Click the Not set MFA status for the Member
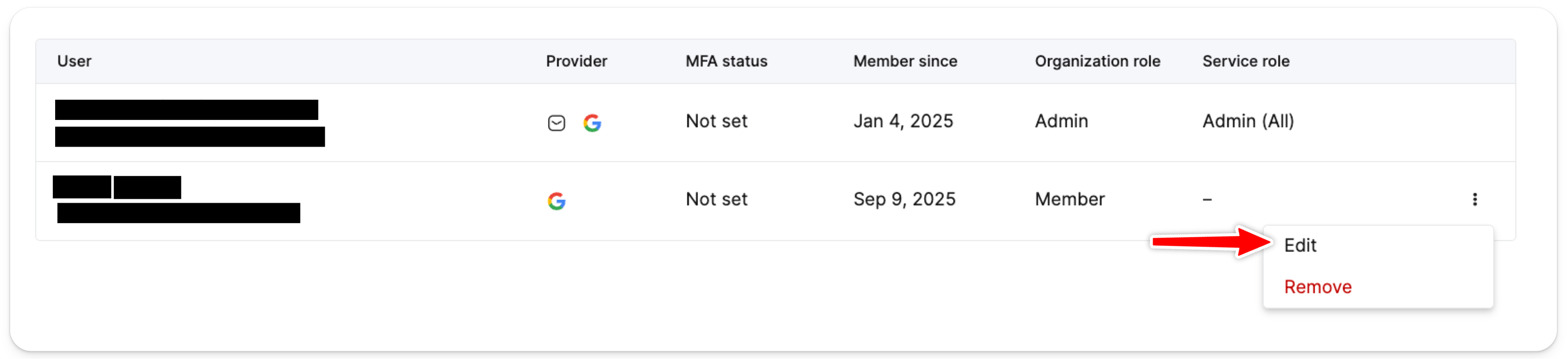 pos(716,199)
